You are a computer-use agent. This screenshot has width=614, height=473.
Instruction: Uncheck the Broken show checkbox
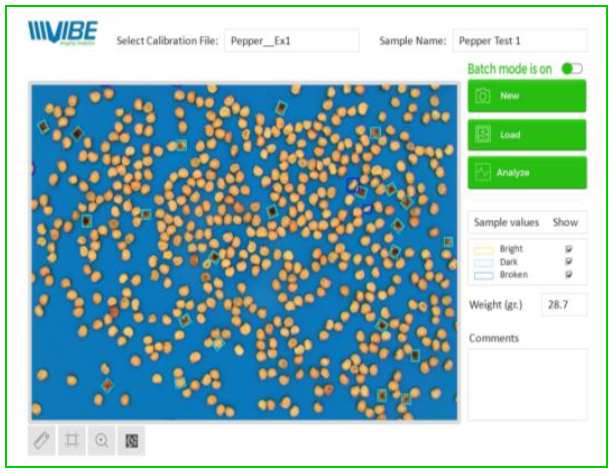pyautogui.click(x=569, y=275)
